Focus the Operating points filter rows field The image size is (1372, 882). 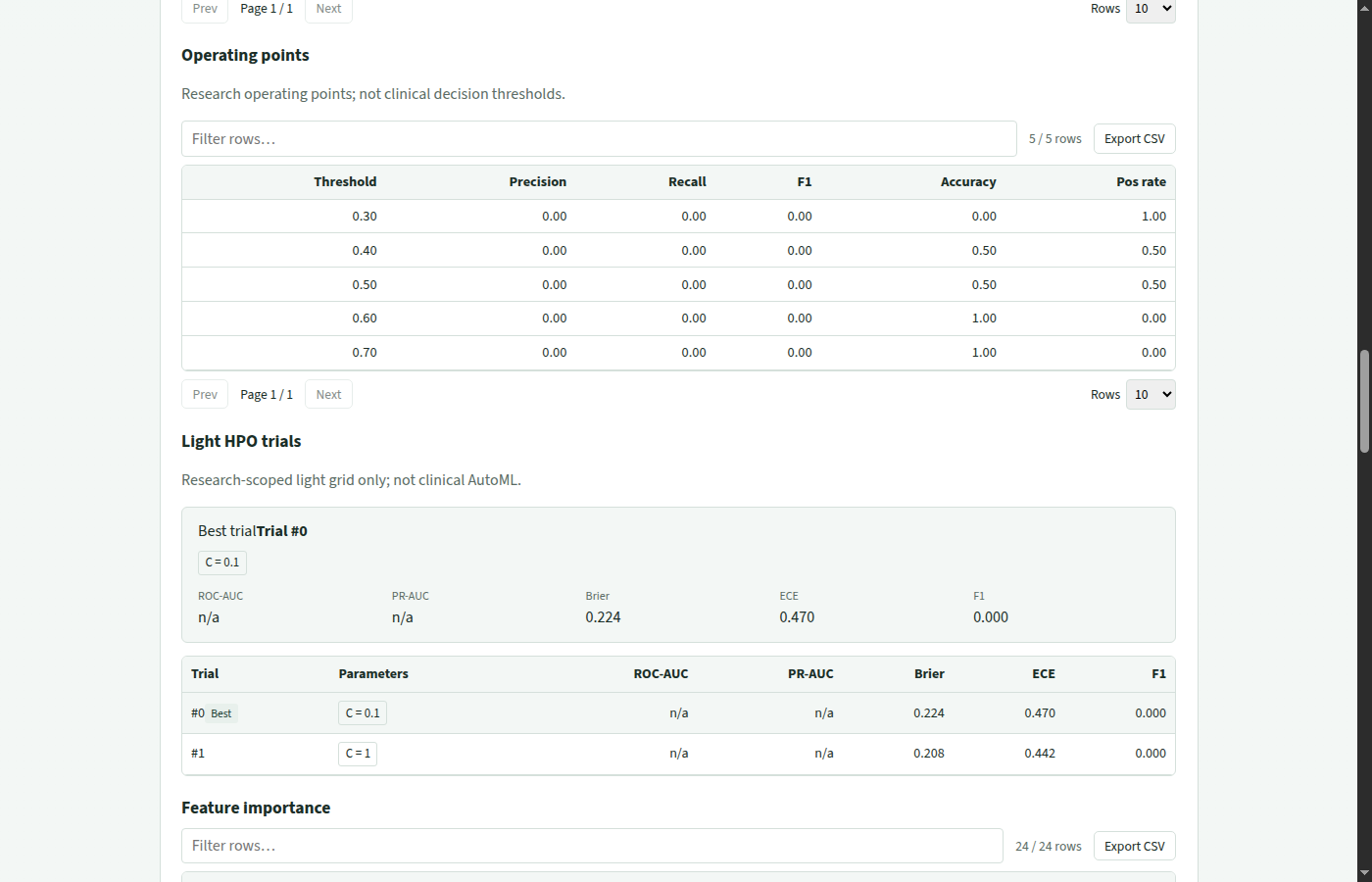599,138
